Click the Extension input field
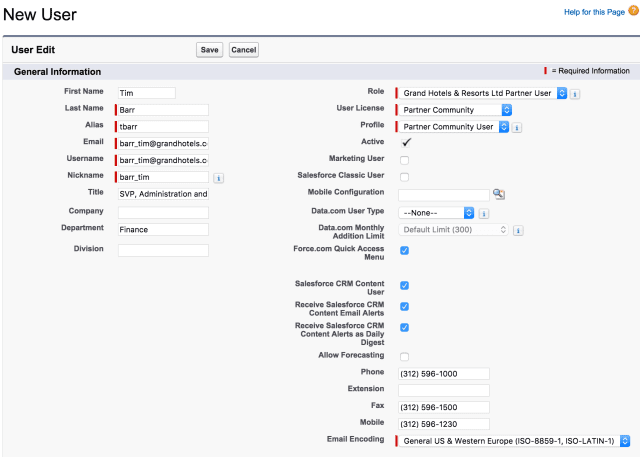Viewport: 640px width, 457px height. click(x=443, y=390)
